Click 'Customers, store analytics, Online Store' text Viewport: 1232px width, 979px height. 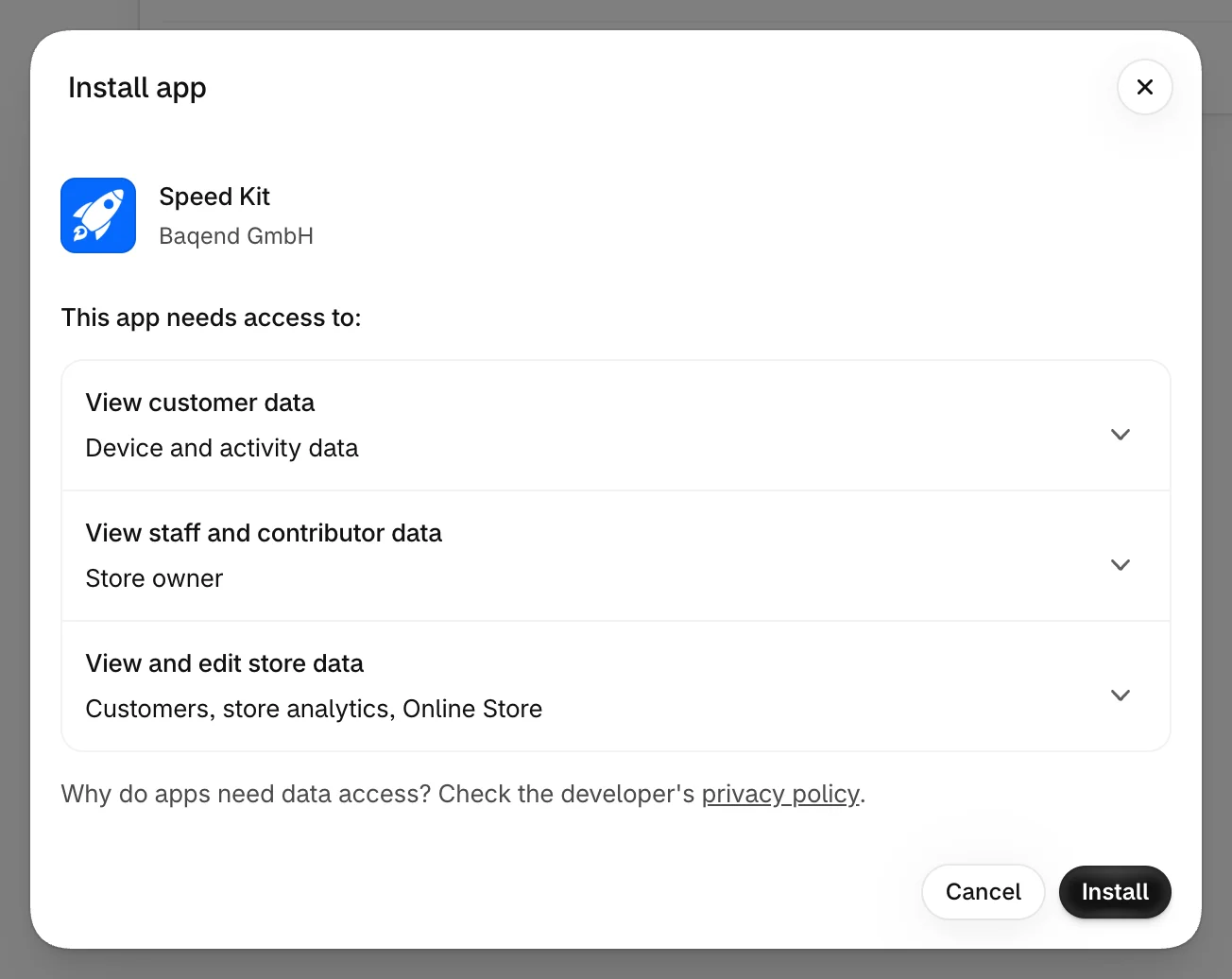coord(314,709)
